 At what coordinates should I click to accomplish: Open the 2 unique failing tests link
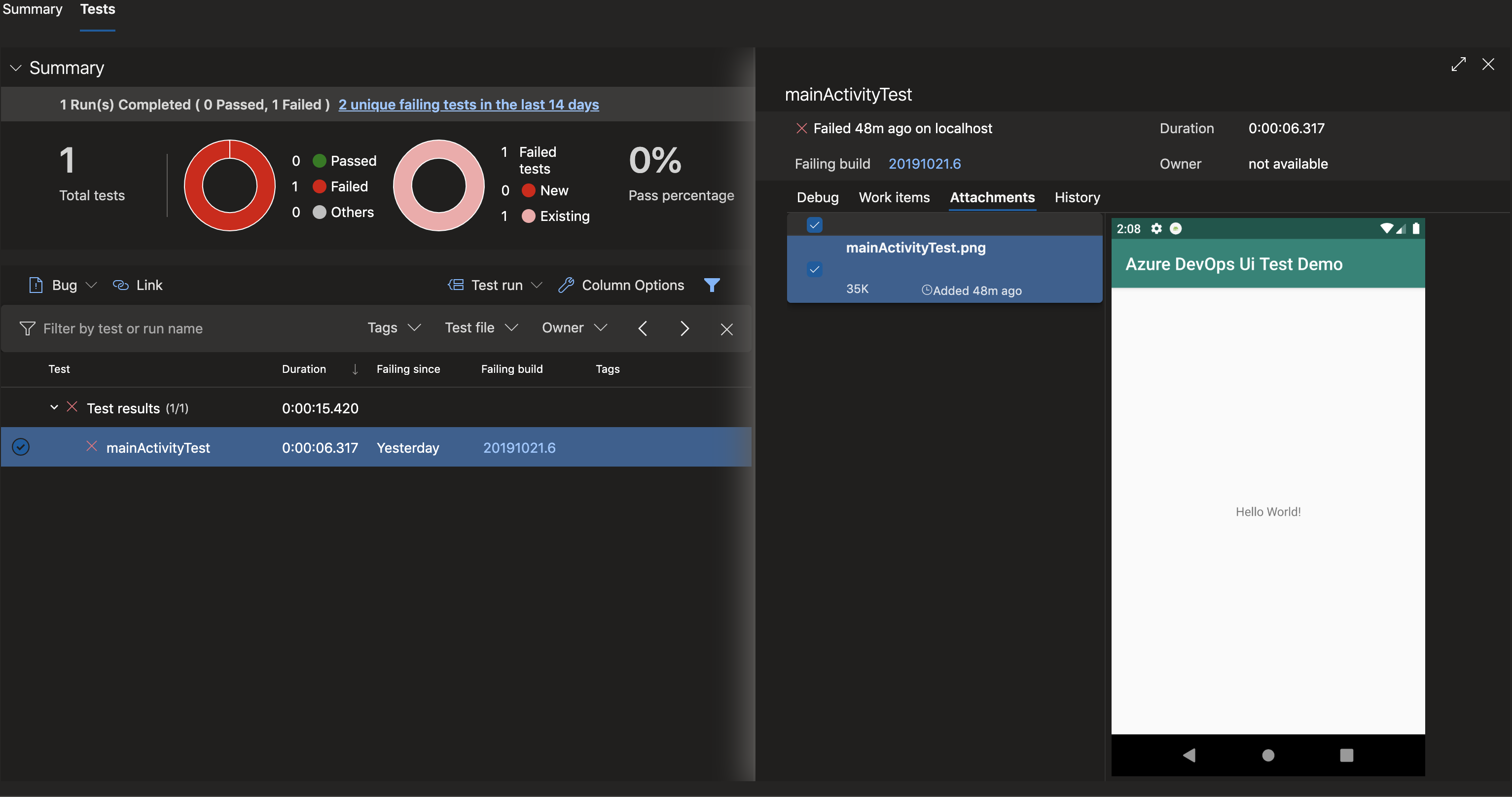point(468,105)
